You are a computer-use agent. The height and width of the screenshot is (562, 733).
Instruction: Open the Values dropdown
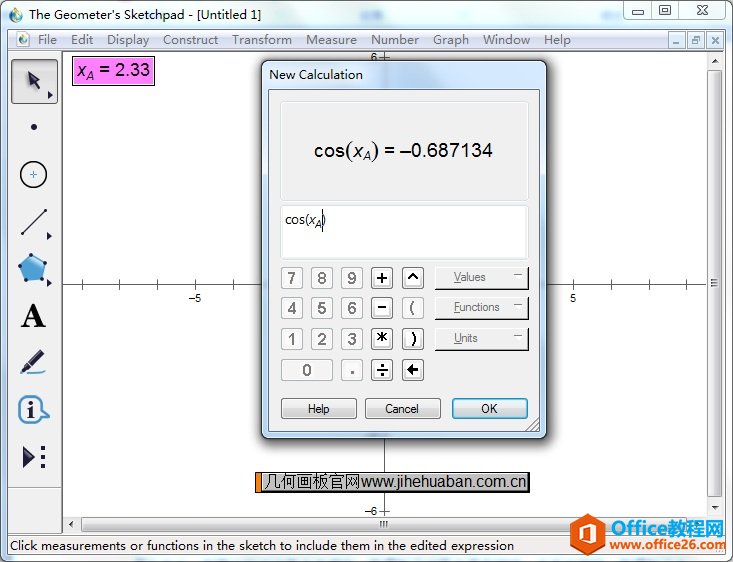pyautogui.click(x=481, y=278)
